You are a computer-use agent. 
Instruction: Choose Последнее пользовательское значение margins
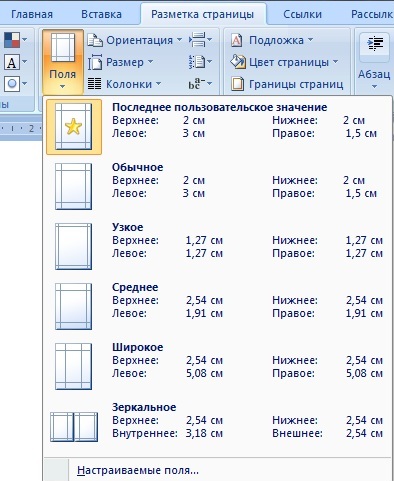pos(218,127)
